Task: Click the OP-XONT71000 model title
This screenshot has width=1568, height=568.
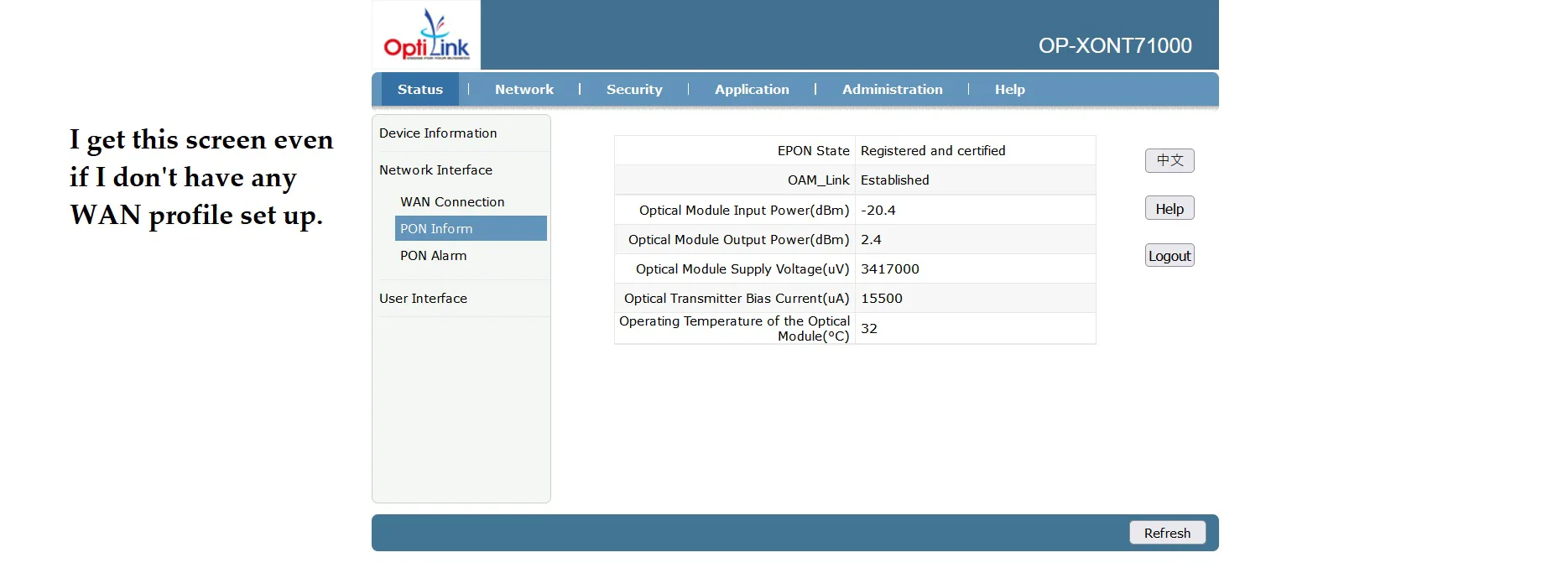Action: pyautogui.click(x=1114, y=46)
